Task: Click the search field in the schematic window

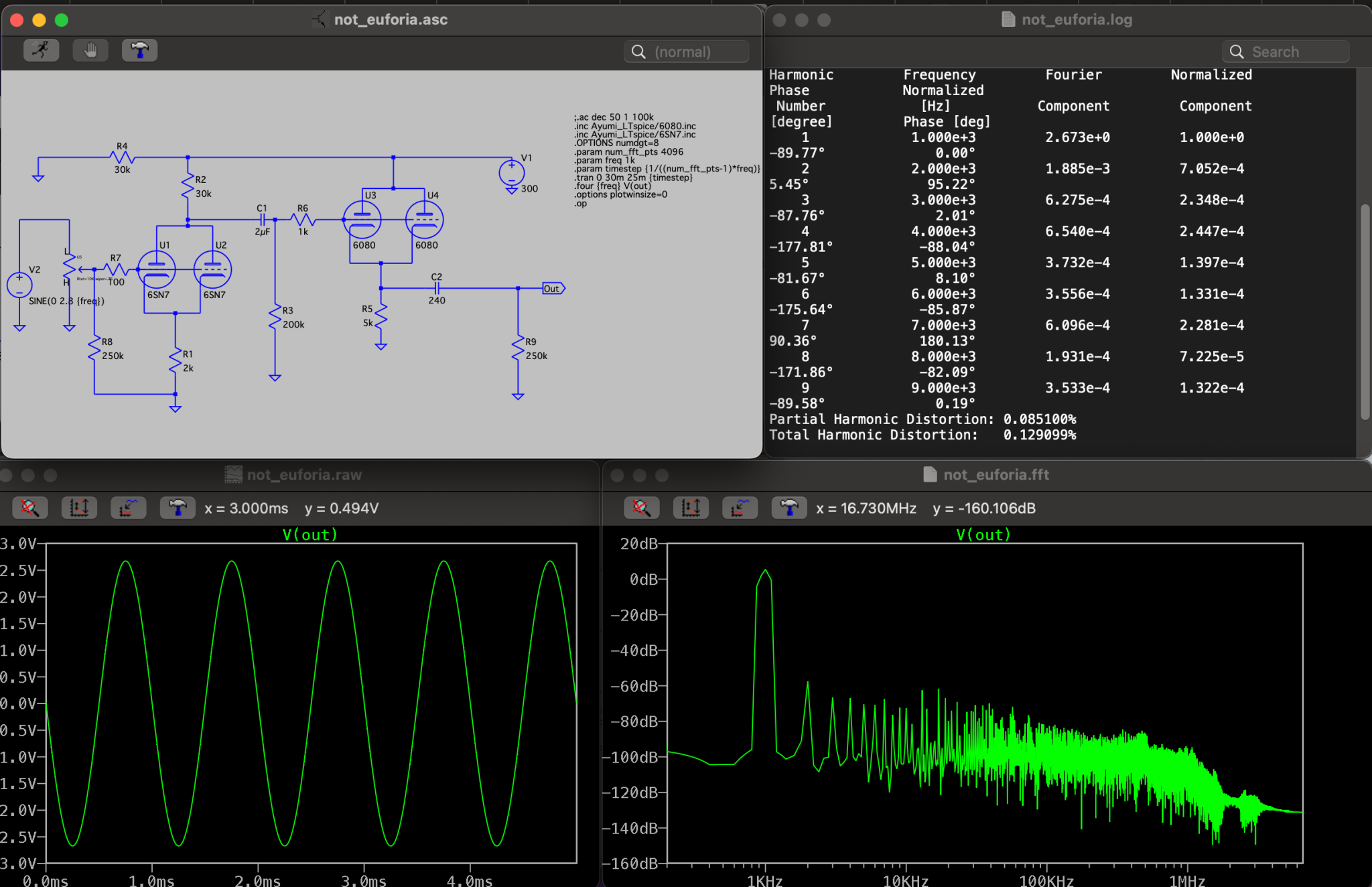Action: pos(687,52)
